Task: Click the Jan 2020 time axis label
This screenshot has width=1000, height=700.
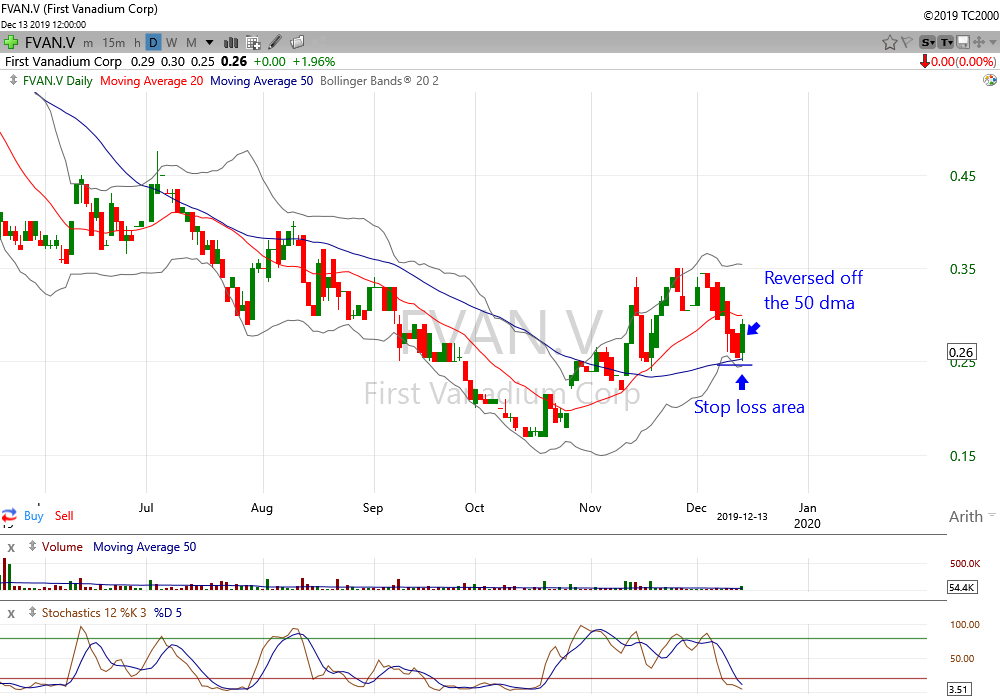Action: click(x=807, y=515)
